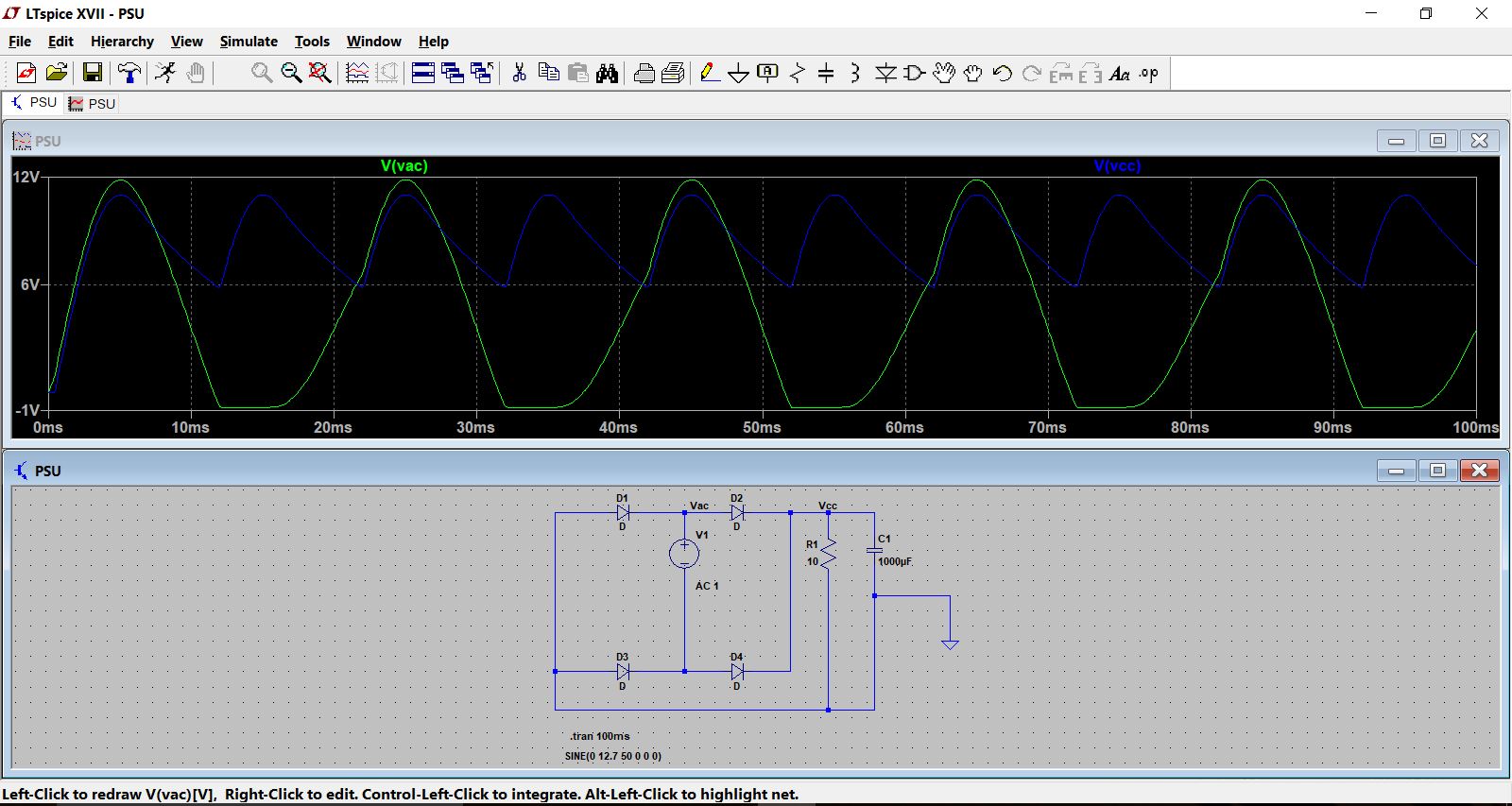Place a Capacitor from toolbar
1512x806 pixels.
click(826, 73)
